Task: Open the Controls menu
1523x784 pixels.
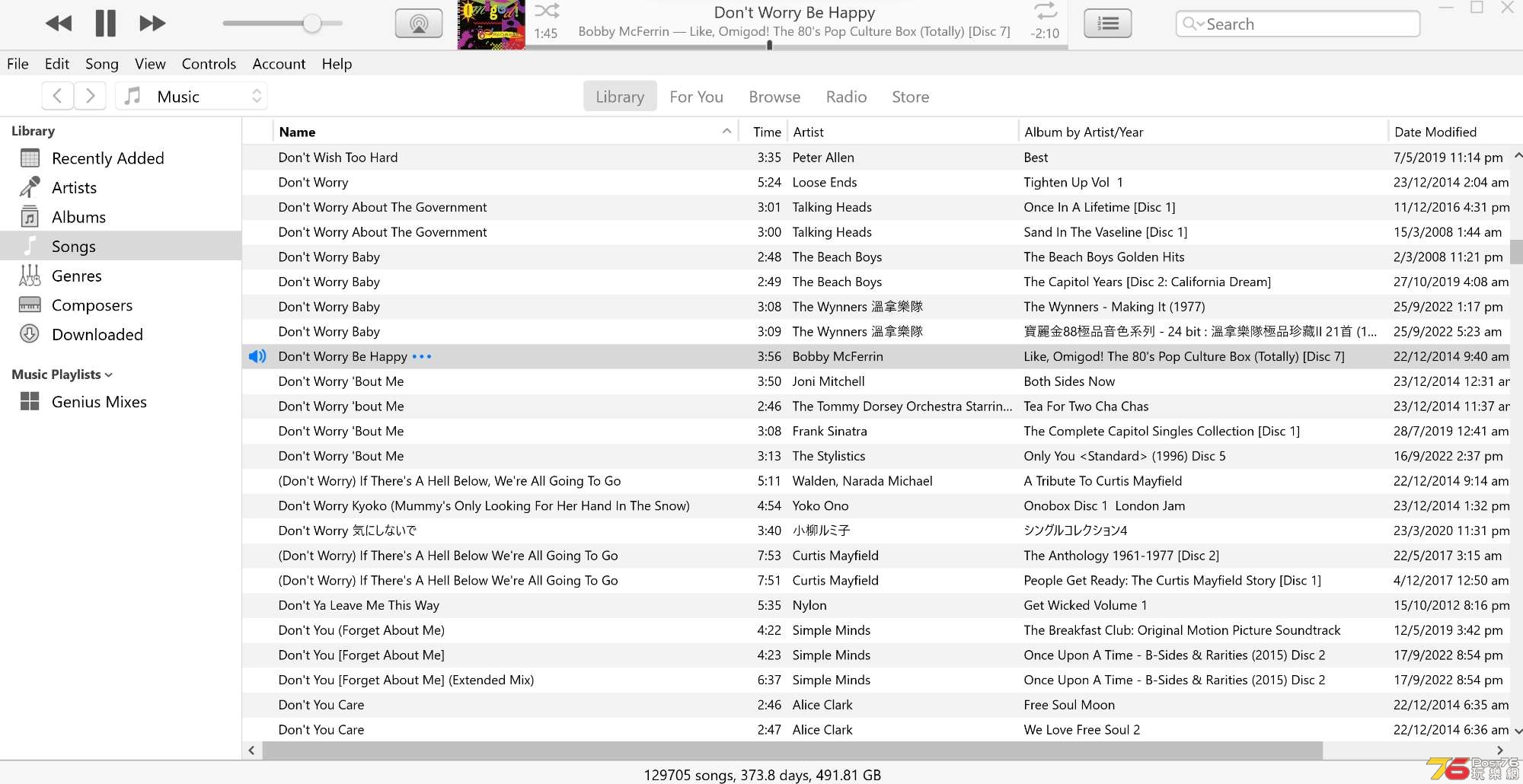Action: 209,64
